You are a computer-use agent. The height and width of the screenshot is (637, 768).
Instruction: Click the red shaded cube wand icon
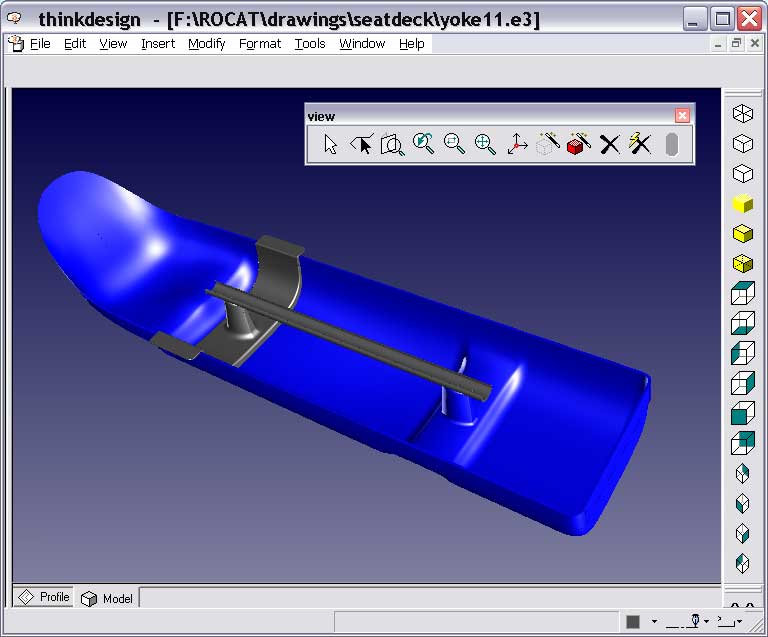(578, 145)
